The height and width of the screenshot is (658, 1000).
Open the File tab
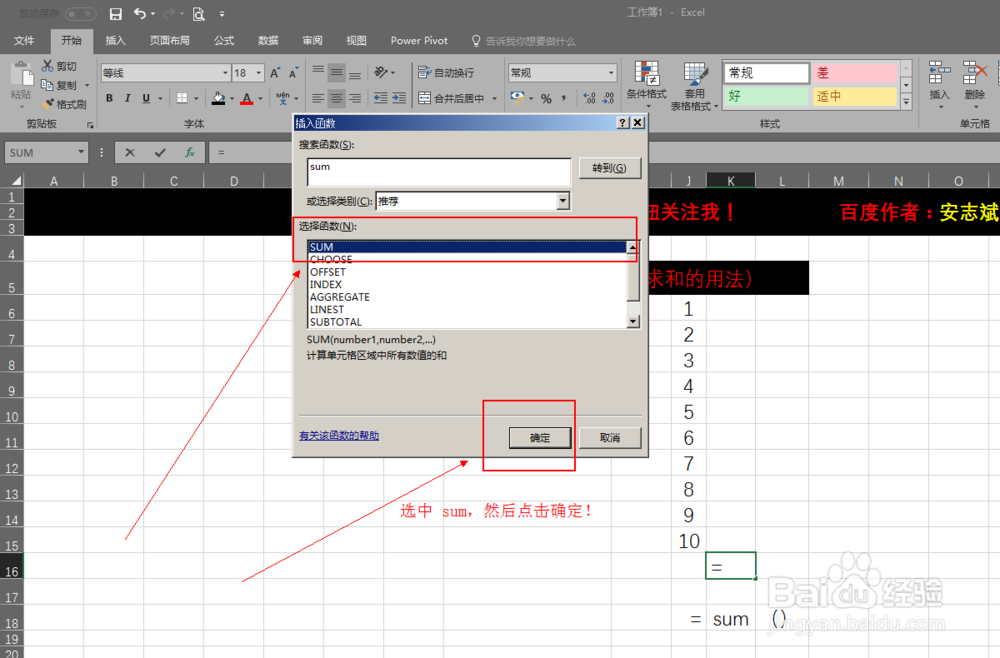(x=24, y=40)
